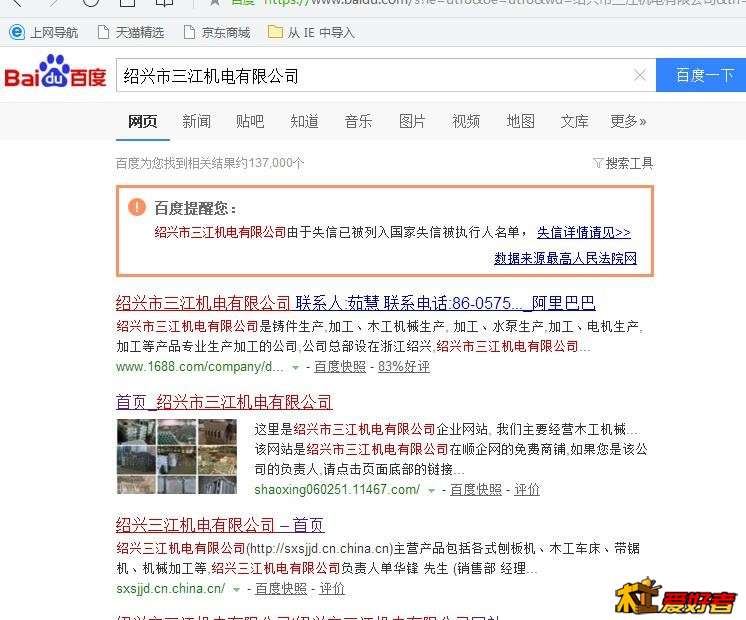746x620 pixels.
Task: Switch to the 视频 tab
Action: 466,121
